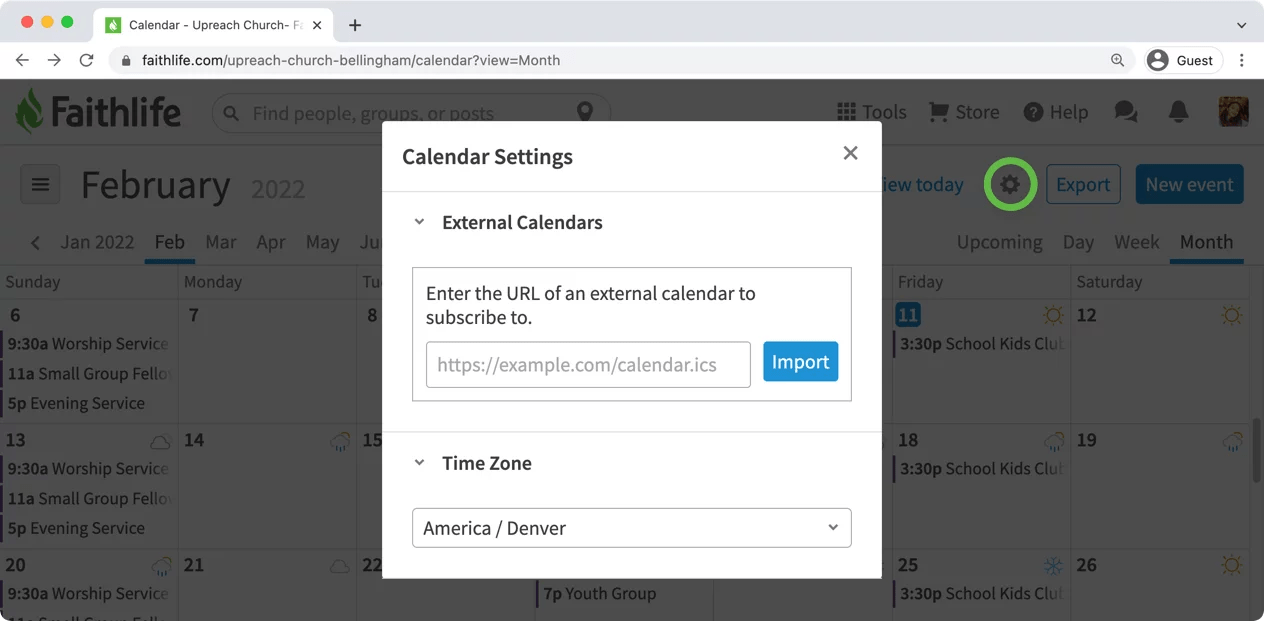The image size is (1264, 621).
Task: Open the notifications bell
Action: click(1179, 112)
